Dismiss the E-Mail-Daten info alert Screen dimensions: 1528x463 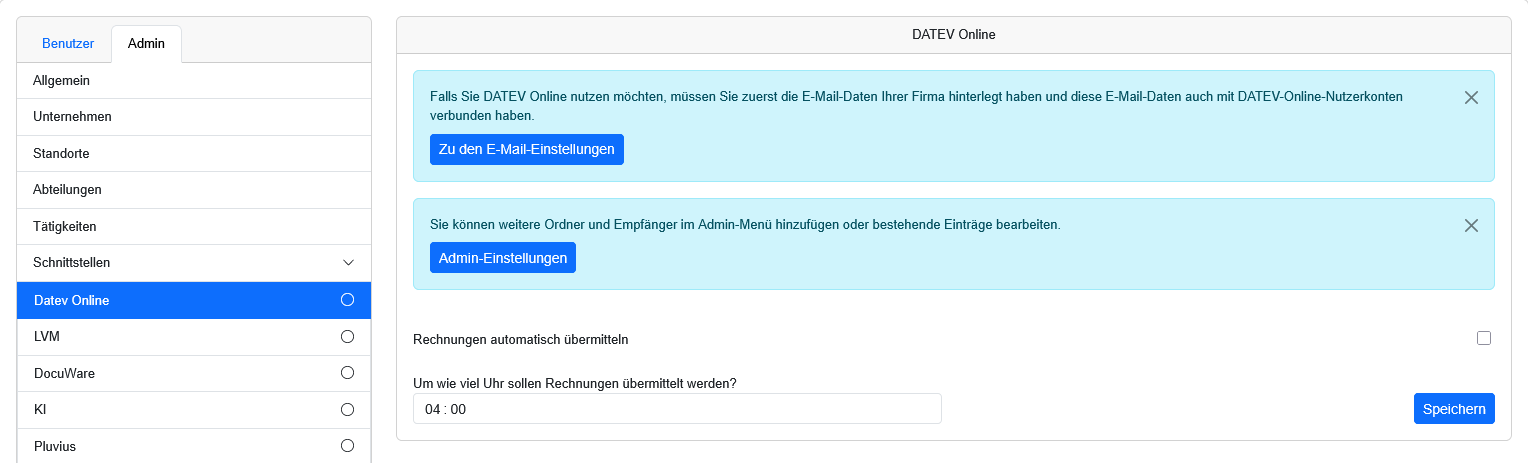pyautogui.click(x=1471, y=98)
